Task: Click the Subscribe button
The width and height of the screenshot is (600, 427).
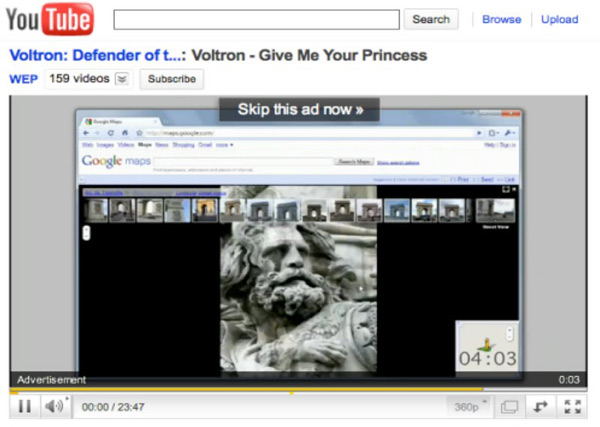Action: (x=171, y=79)
